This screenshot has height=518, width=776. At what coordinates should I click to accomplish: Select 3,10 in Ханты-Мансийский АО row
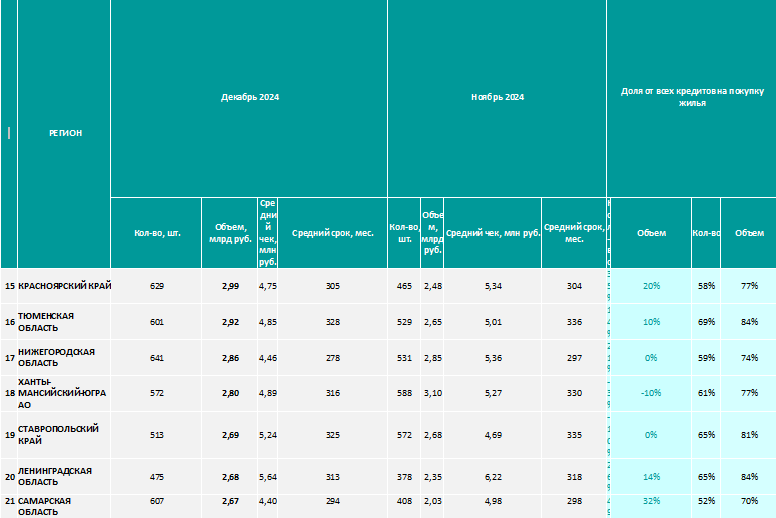[x=433, y=393]
